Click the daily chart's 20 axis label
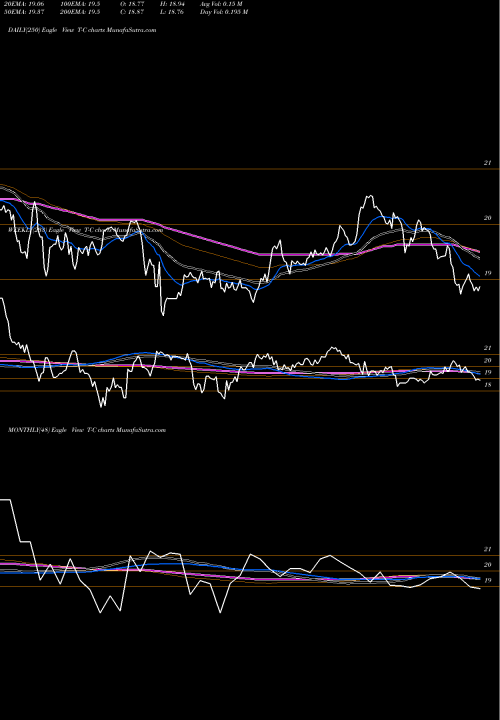 click(488, 218)
